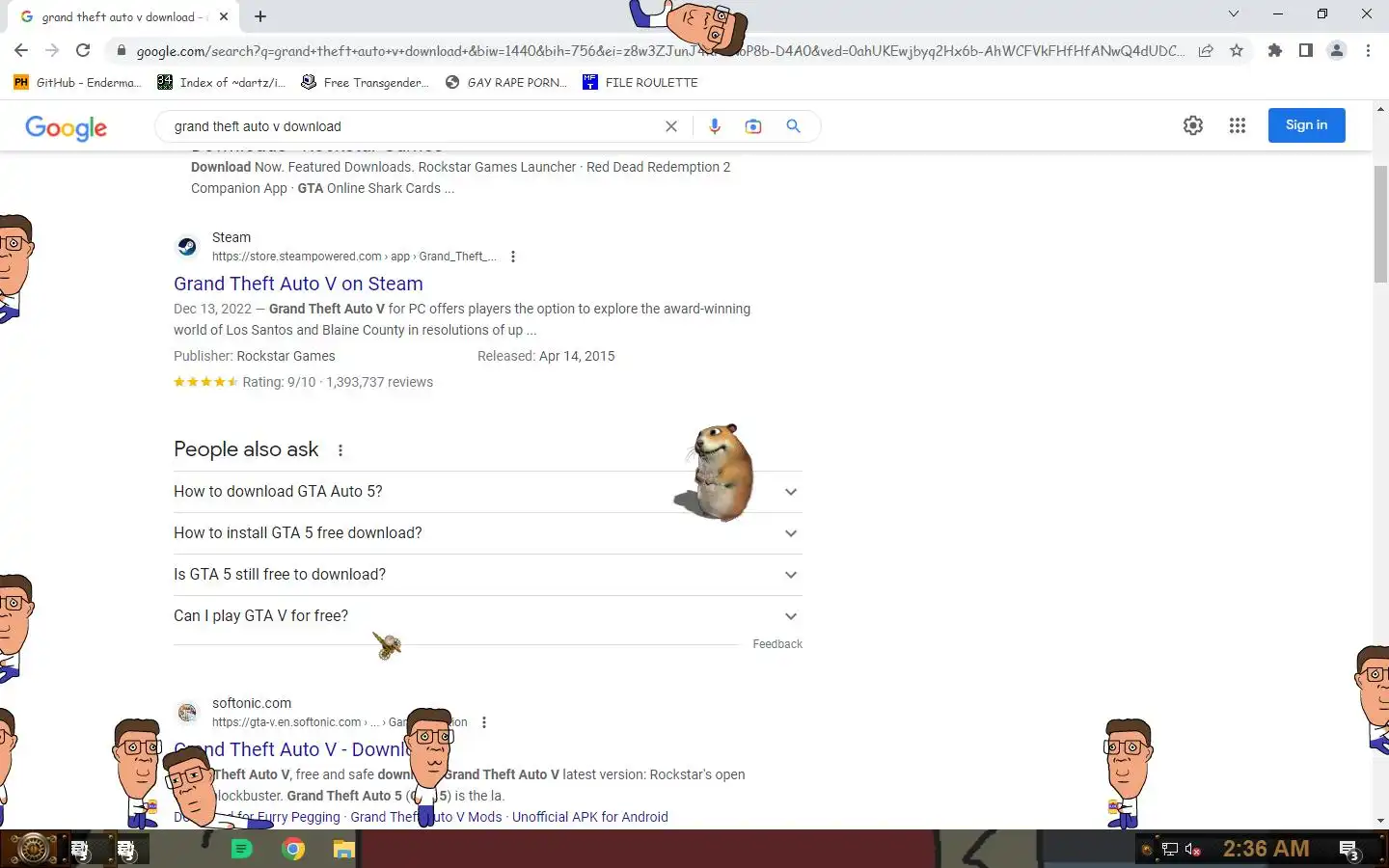
Task: Open the Chrome side panel
Action: [x=1306, y=51]
